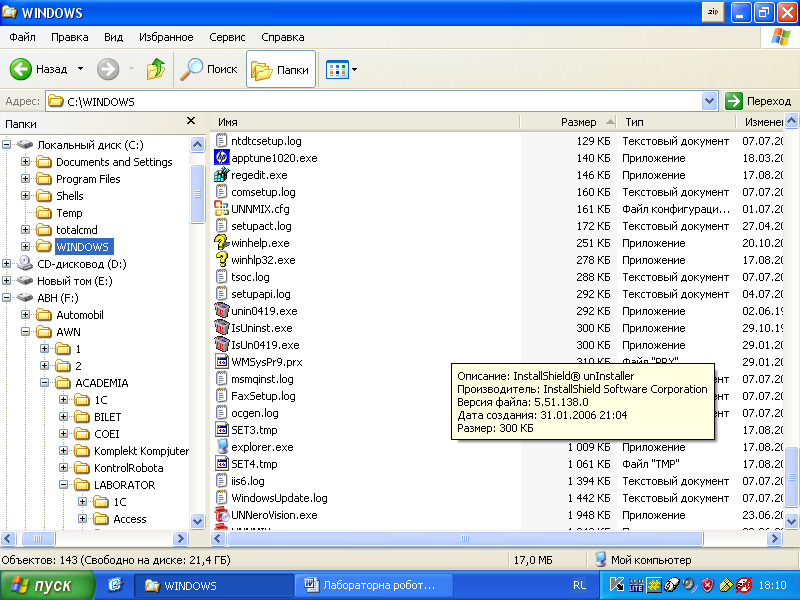Image resolution: width=800 pixels, height=600 pixels.
Task: Go up one folder level icon
Action: tap(156, 69)
